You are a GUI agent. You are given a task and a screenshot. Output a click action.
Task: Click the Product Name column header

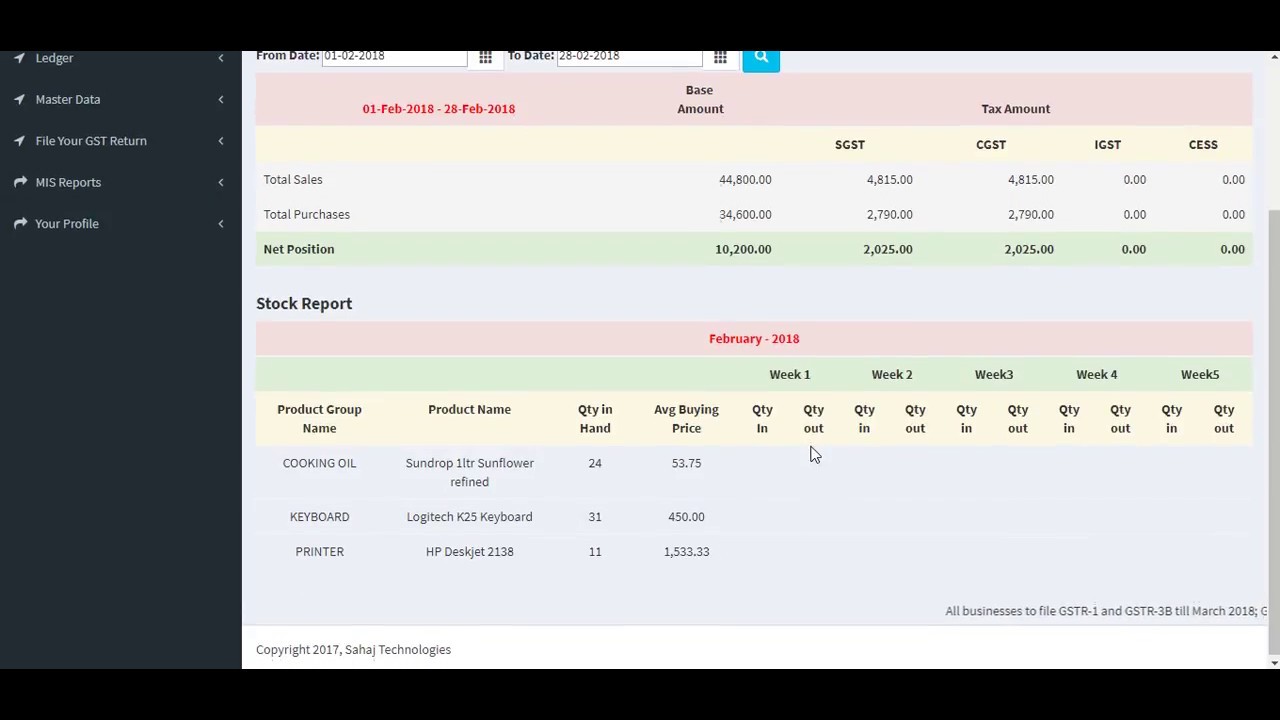point(469,409)
